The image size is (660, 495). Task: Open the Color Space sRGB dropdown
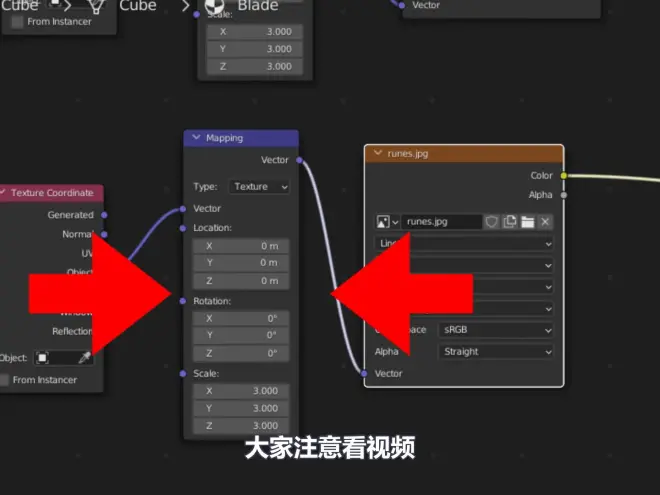[x=495, y=330]
